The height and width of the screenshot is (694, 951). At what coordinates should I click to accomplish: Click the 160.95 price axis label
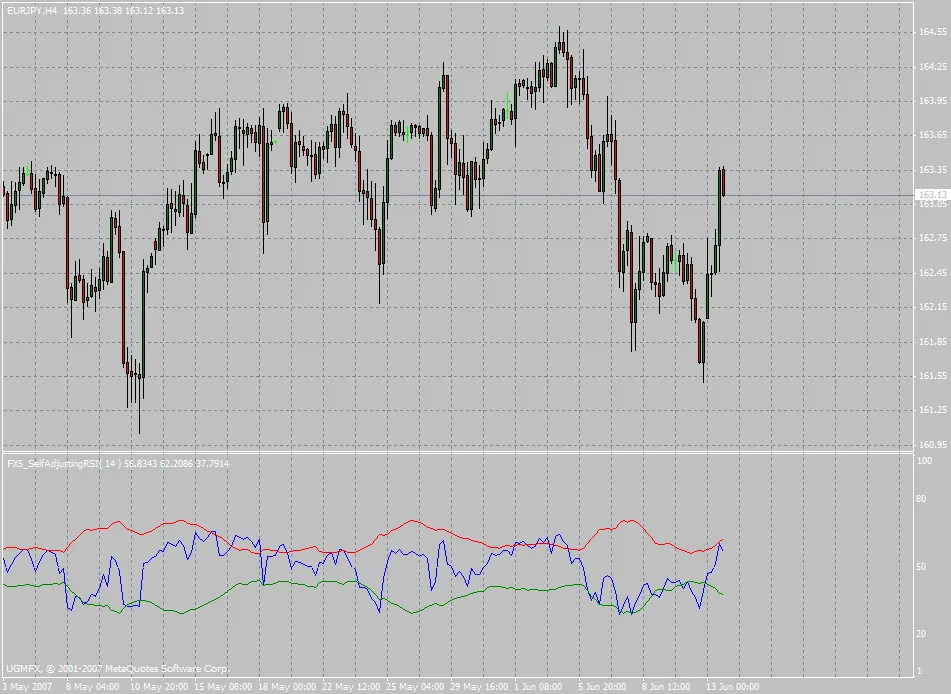tap(932, 445)
